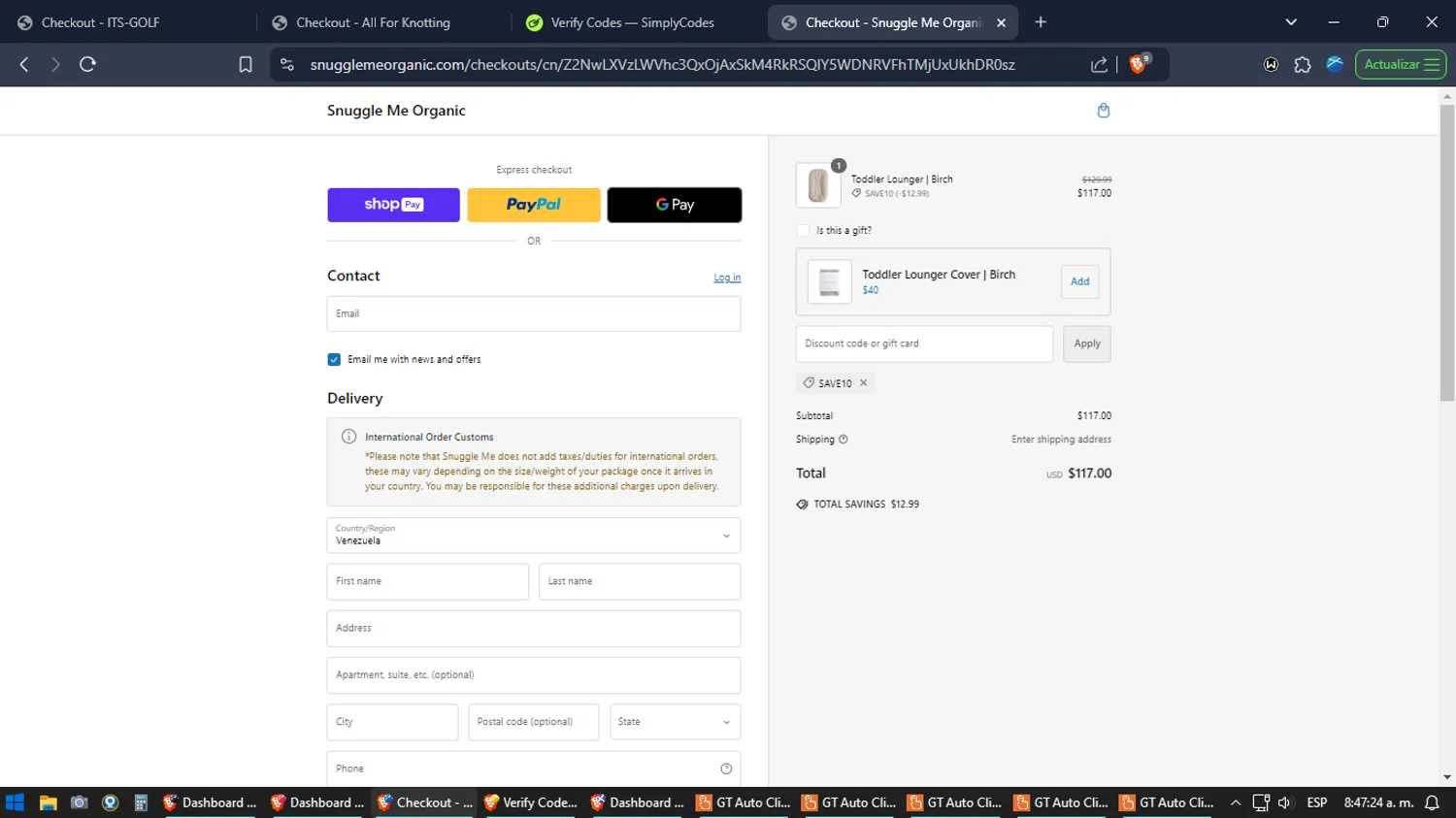This screenshot has height=818, width=1456.
Task: Click the Toddler Lounger Cover thumbnail
Action: click(830, 281)
